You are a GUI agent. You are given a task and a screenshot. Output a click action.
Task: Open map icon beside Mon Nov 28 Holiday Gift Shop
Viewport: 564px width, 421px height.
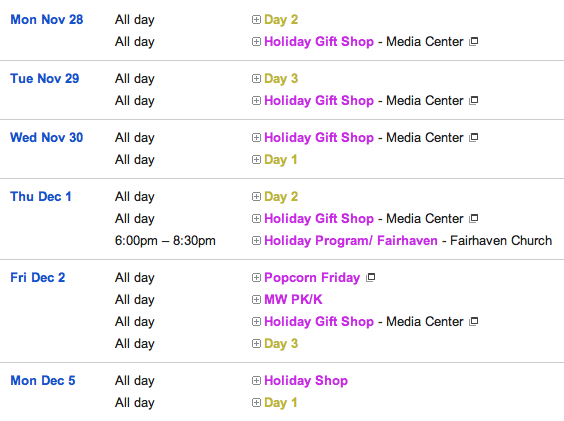point(474,41)
